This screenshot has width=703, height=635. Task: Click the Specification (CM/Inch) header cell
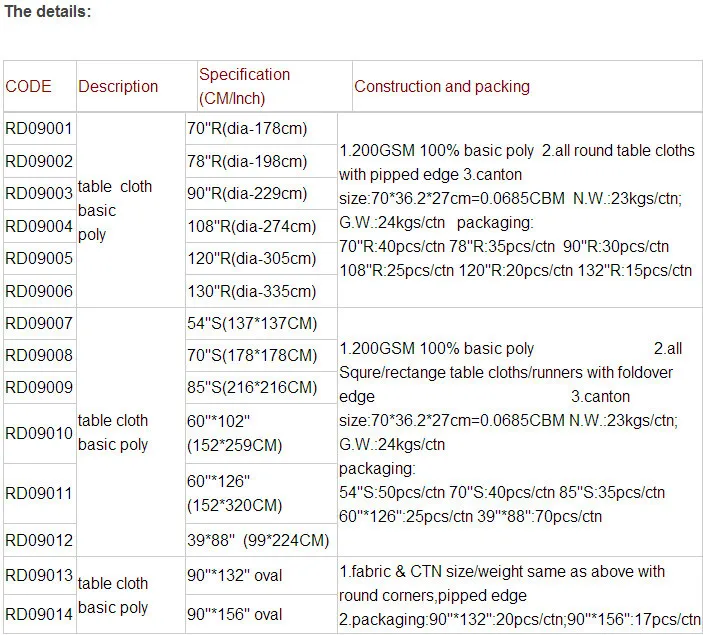click(x=245, y=87)
